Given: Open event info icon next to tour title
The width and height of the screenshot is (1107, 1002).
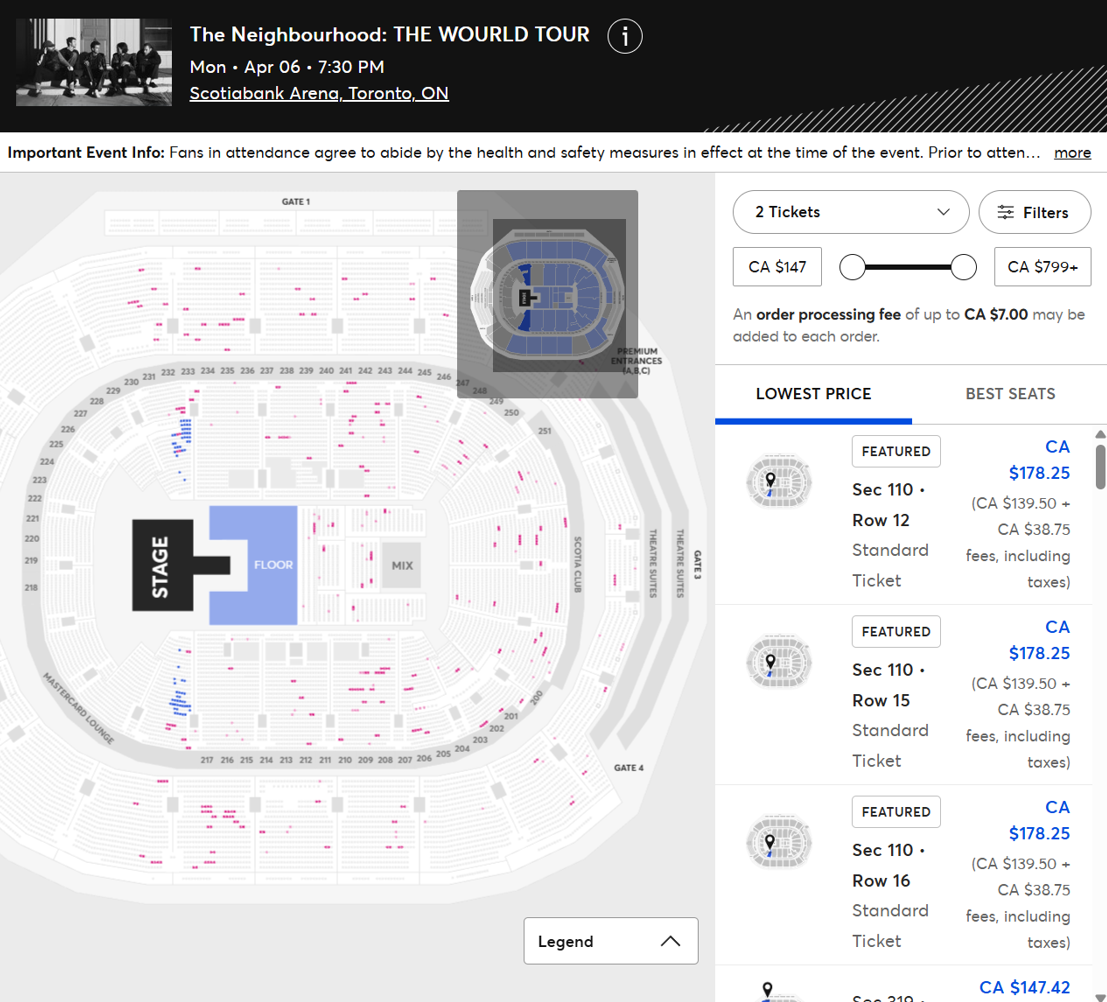Looking at the screenshot, I should tap(625, 36).
